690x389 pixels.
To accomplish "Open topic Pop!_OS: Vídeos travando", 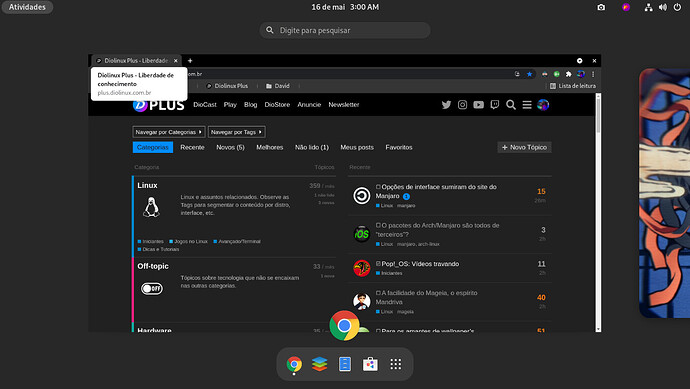I will pyautogui.click(x=420, y=264).
